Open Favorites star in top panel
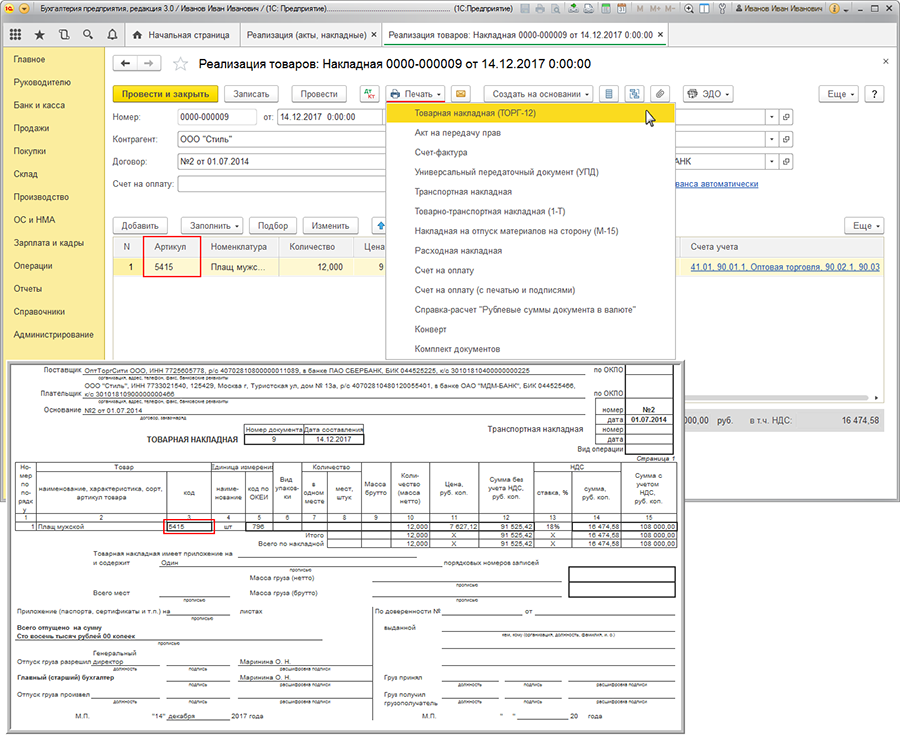Viewport: 900px width, 736px height. [x=40, y=35]
